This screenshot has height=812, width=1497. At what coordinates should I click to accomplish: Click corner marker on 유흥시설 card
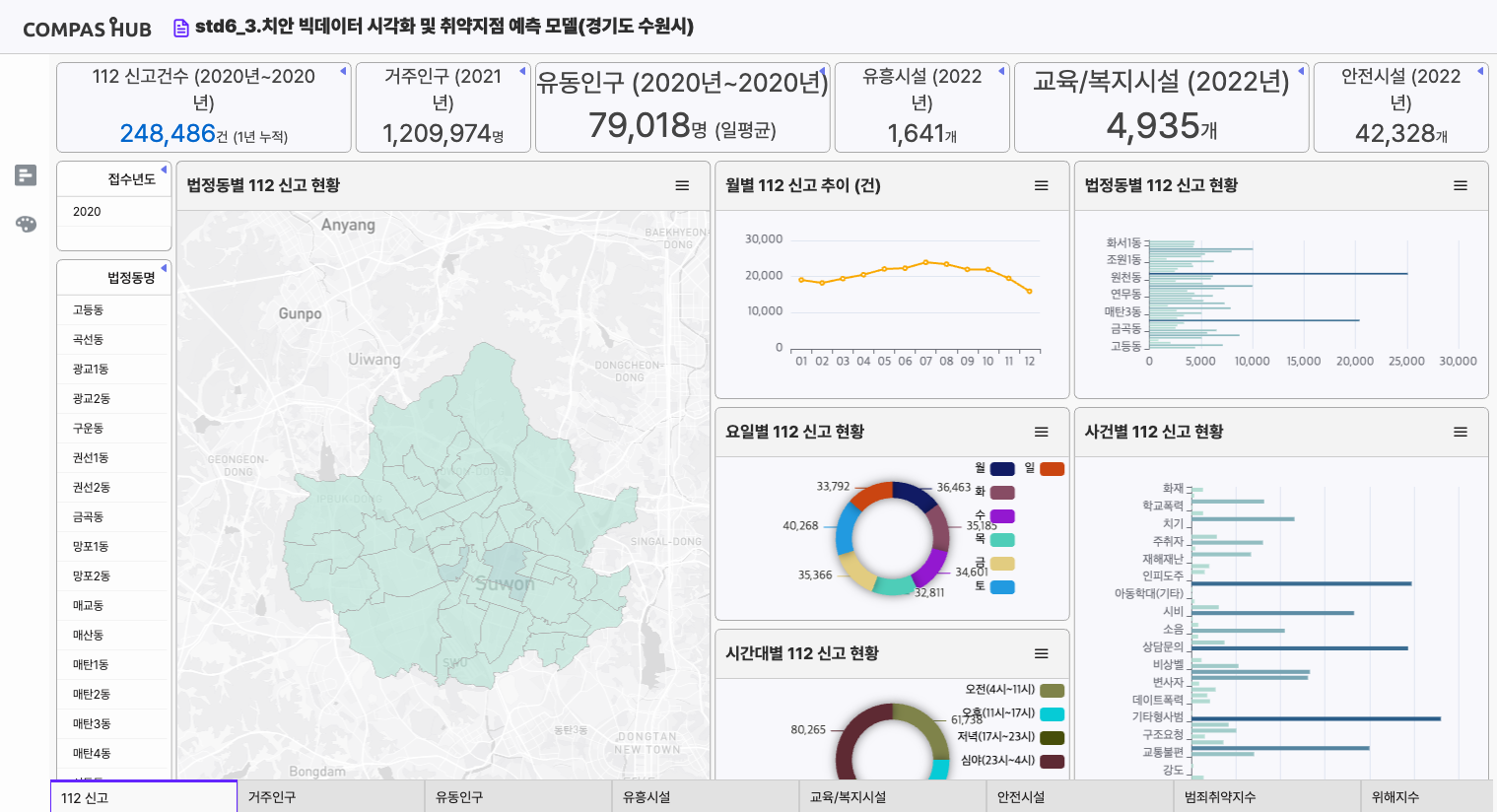pos(1002,71)
